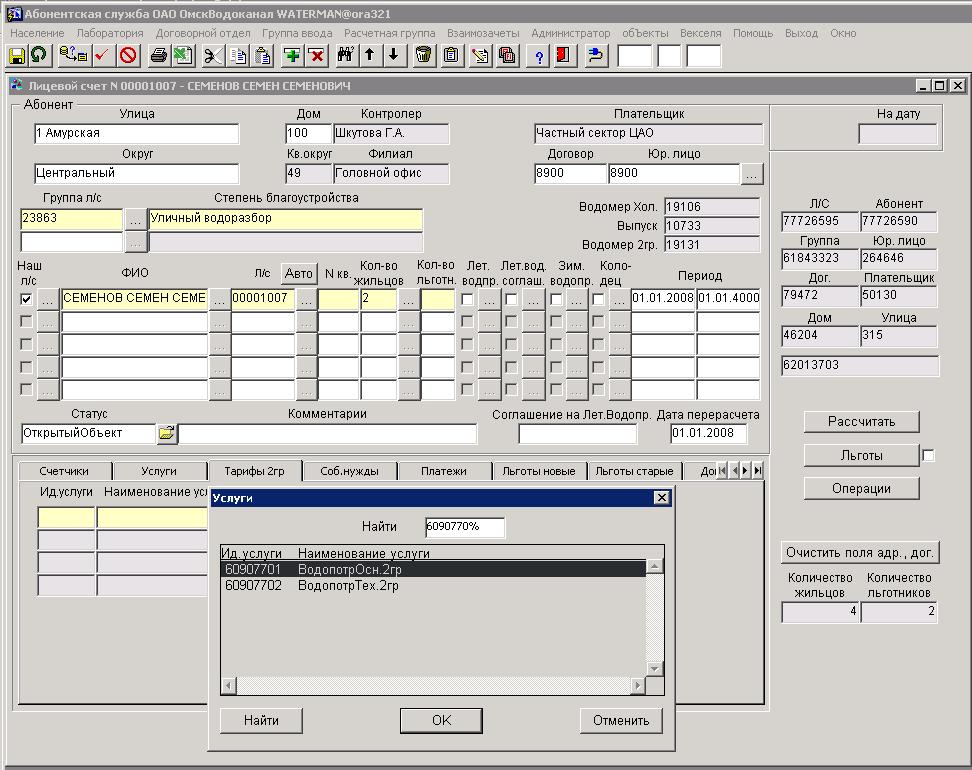The height and width of the screenshot is (770, 972).
Task: Open lookup button beside ФИО Семенов field
Action: (219, 298)
